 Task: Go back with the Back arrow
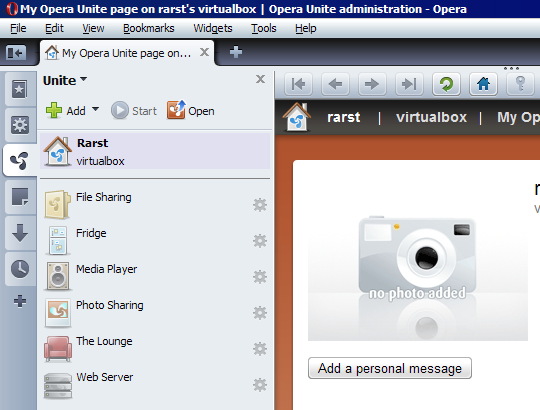(x=335, y=84)
